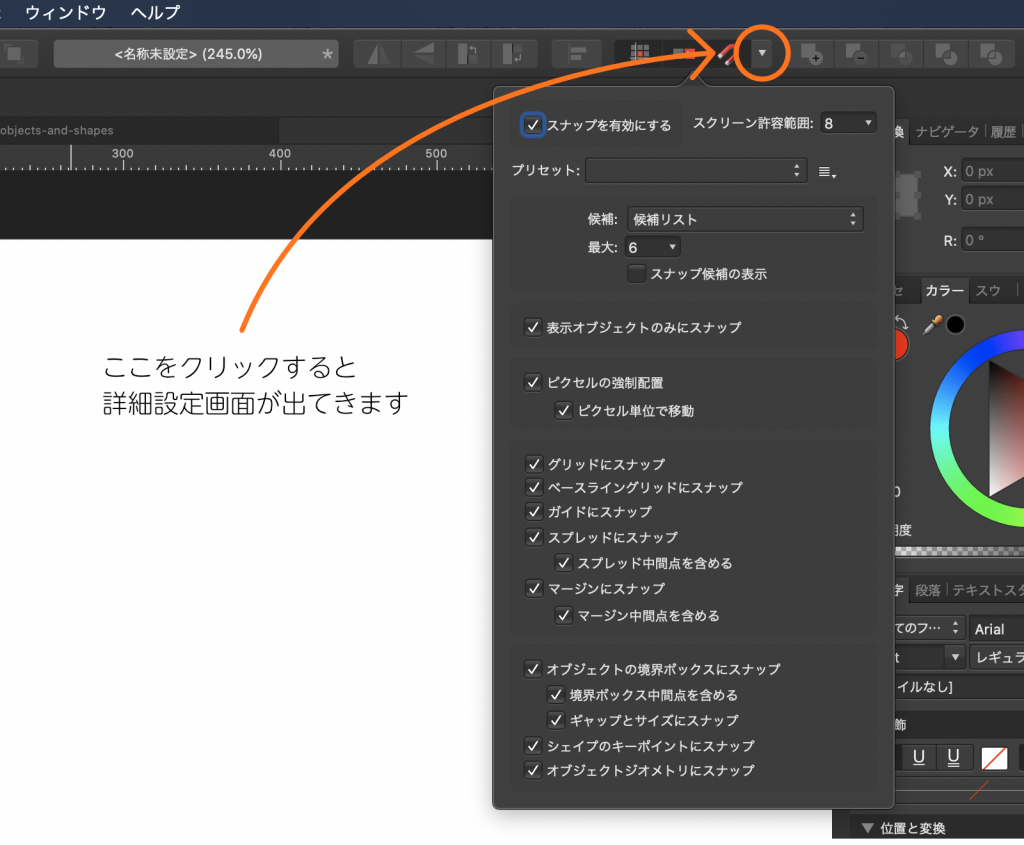
Task: Expand the プリセット dropdown menu
Action: pyautogui.click(x=695, y=170)
